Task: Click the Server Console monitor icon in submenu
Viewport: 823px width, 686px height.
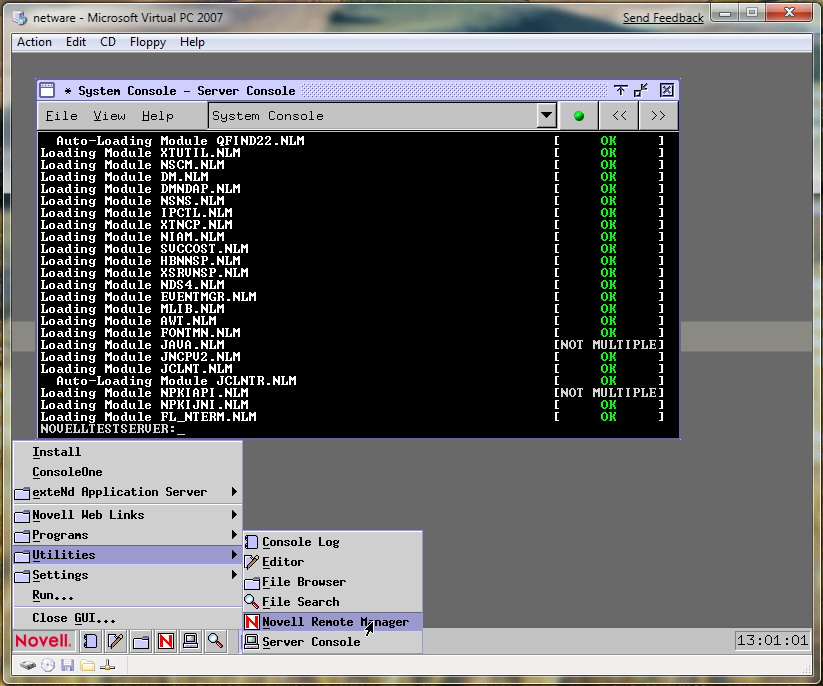Action: point(252,641)
